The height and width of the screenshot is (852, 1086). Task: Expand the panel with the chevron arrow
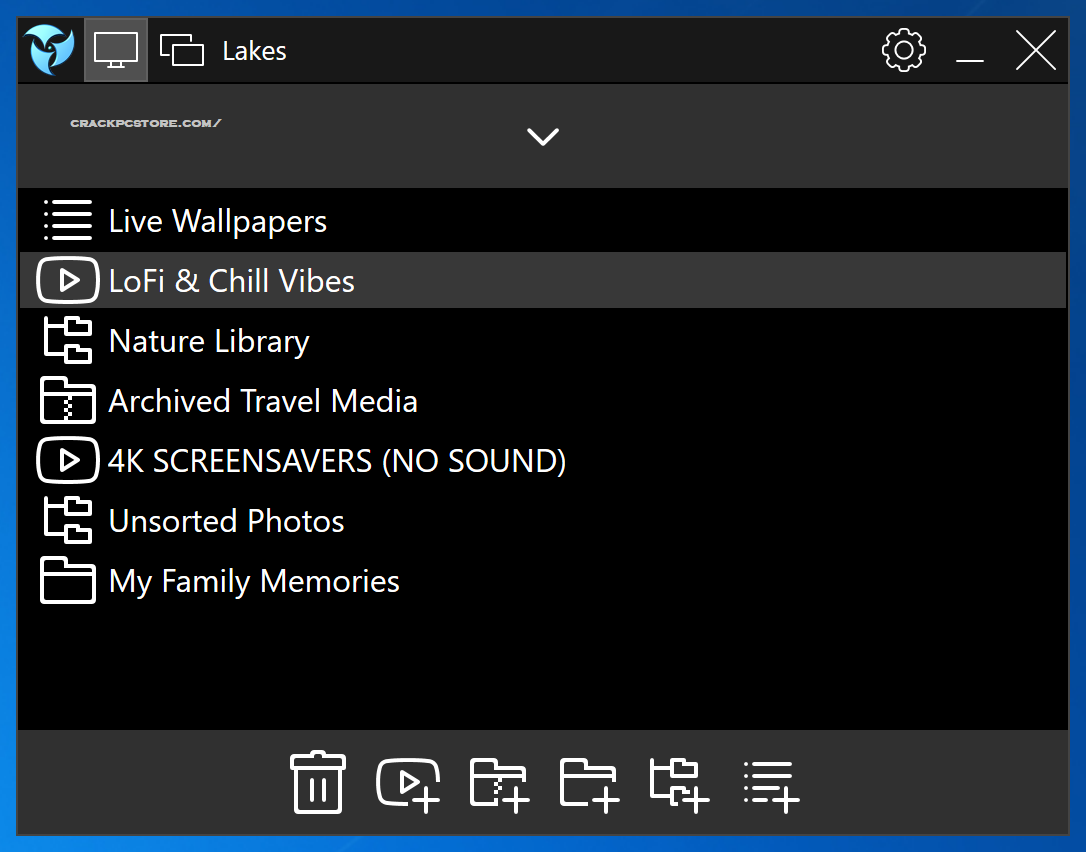(543, 137)
